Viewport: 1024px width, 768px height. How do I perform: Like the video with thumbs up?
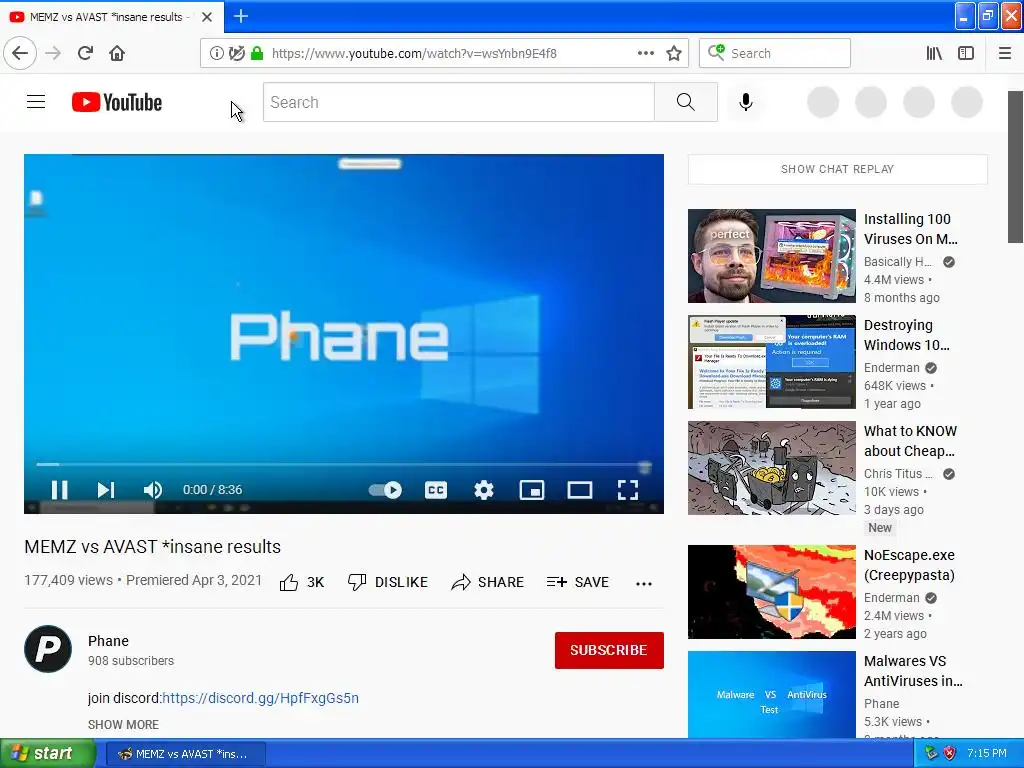coord(302,582)
